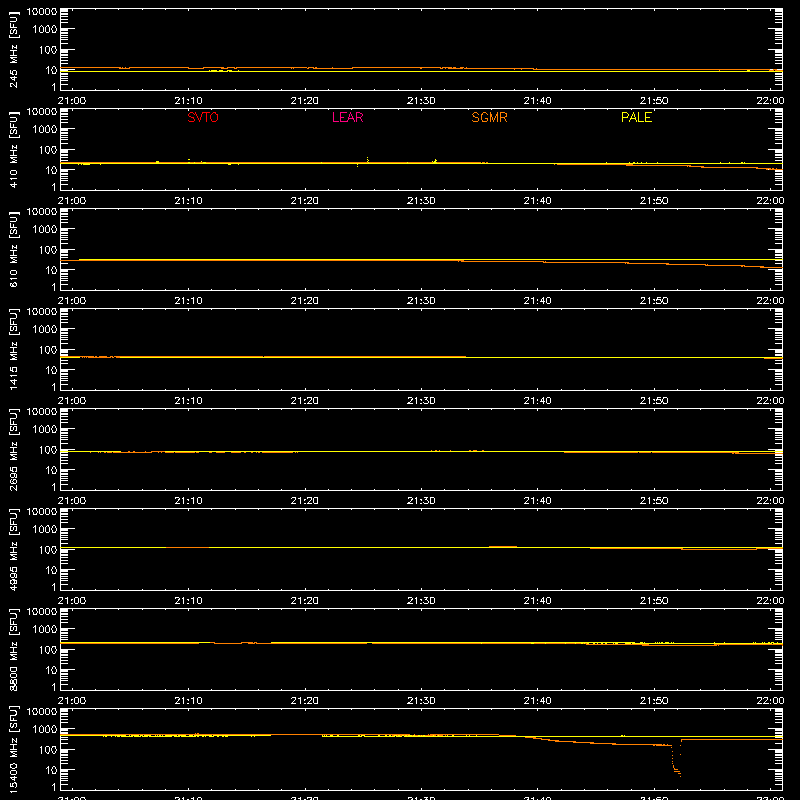Image resolution: width=800 pixels, height=800 pixels.
Task: Click the 21:10 label under 2695 MHz plot
Action: [x=188, y=501]
